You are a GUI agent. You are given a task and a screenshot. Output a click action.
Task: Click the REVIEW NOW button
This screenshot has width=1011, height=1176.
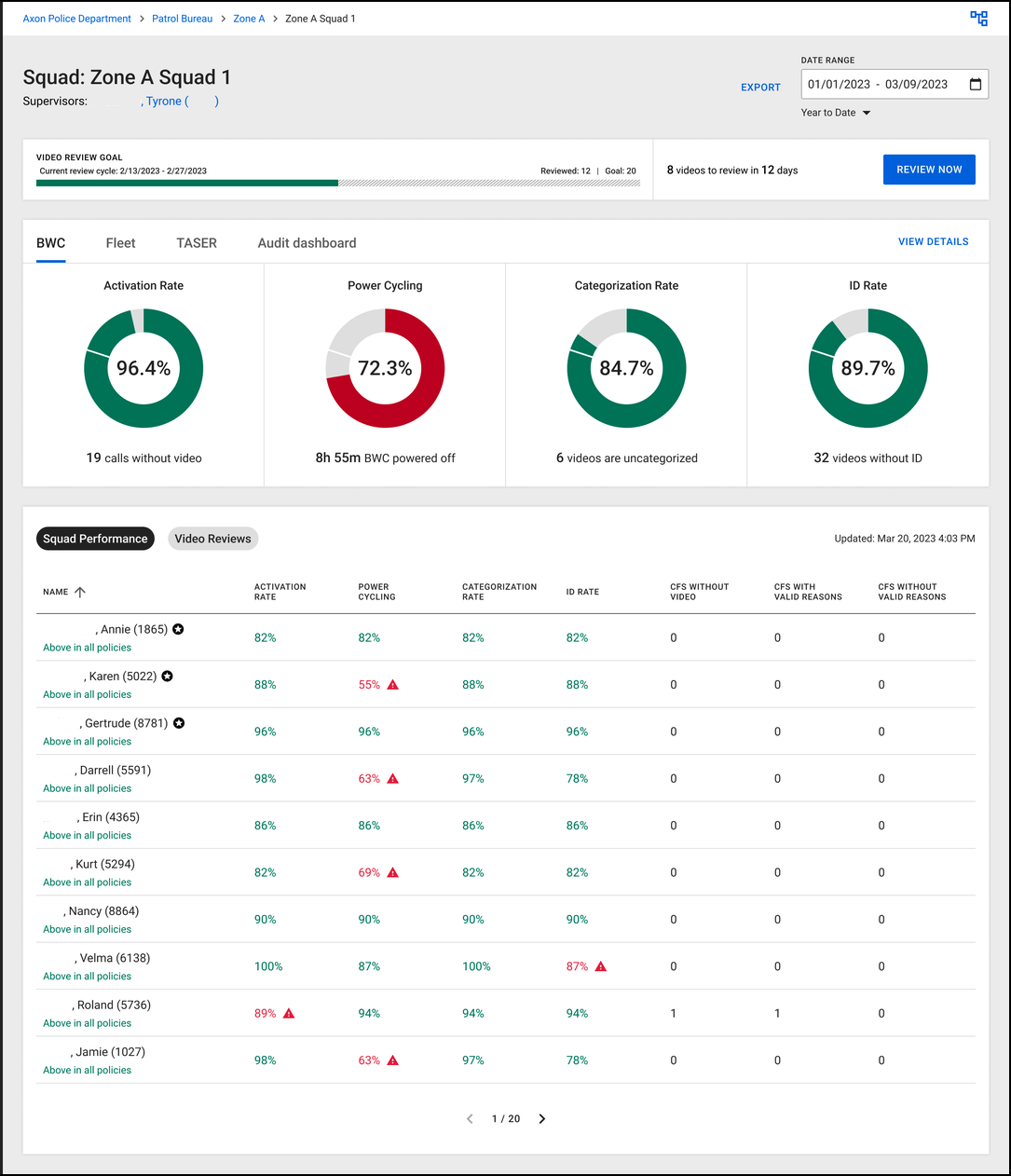(x=929, y=169)
